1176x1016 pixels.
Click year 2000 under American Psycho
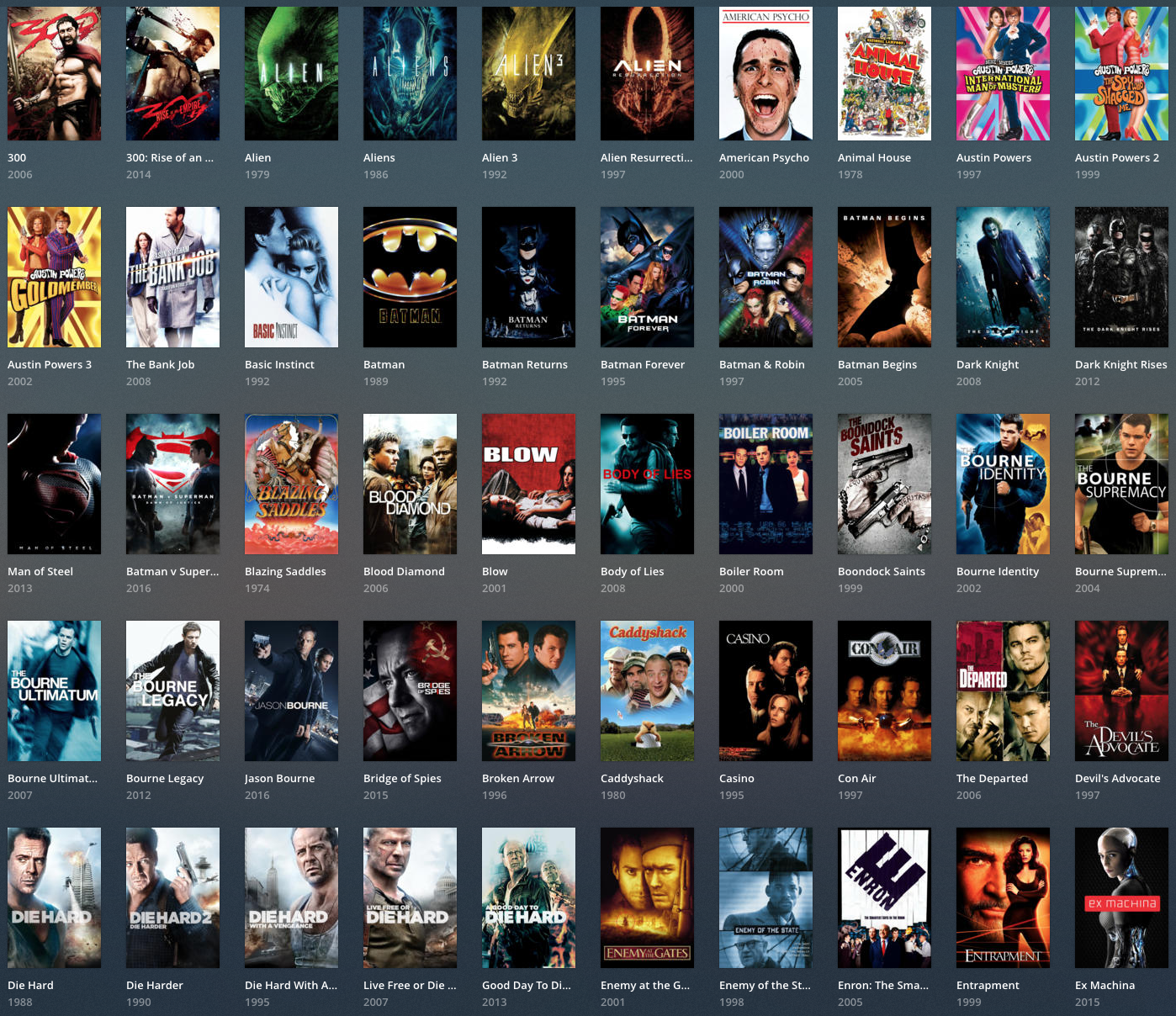pyautogui.click(x=732, y=174)
